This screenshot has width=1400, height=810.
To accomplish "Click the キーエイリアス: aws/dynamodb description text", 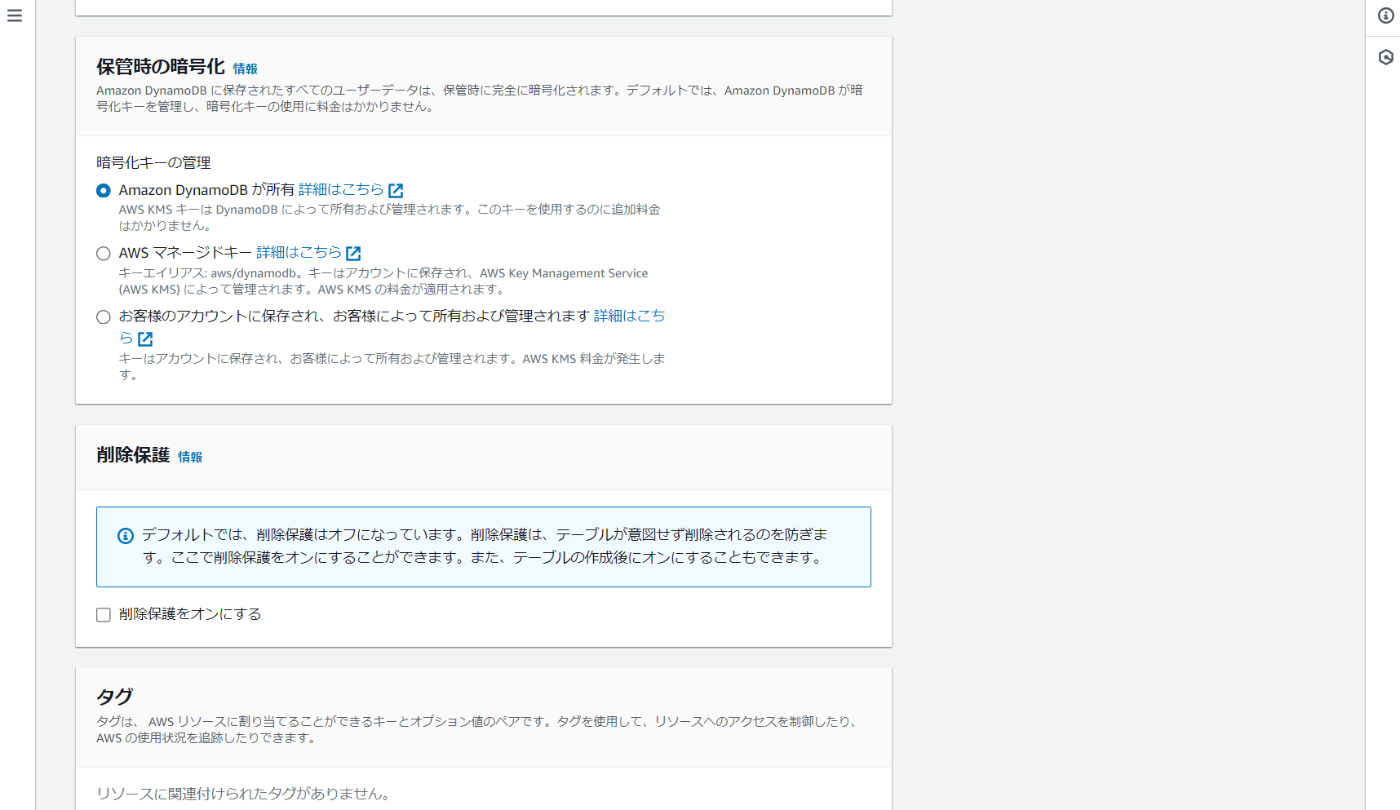I will tap(383, 281).
